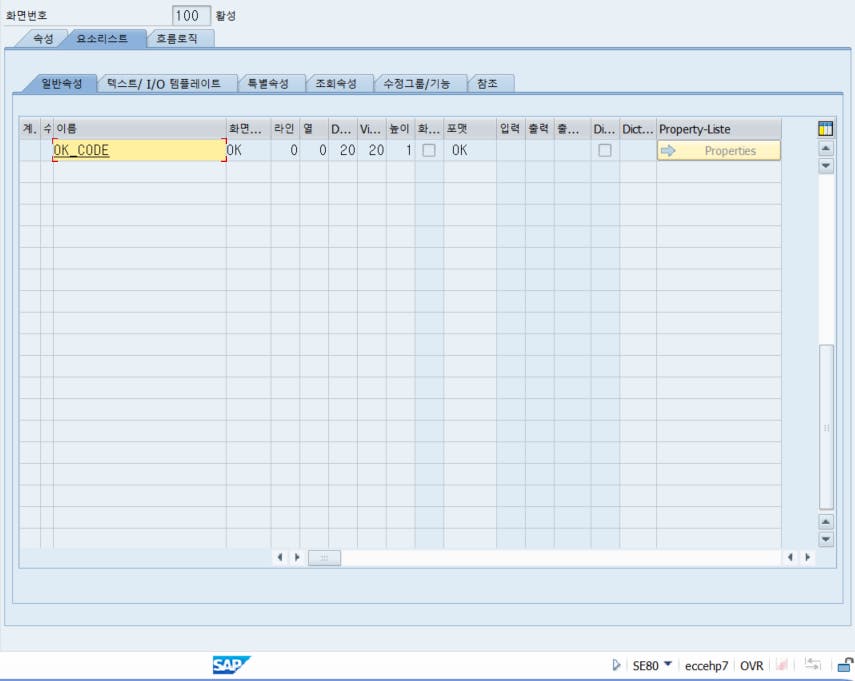Click the D... column header
Screen dimensions: 855x681
pyautogui.click(x=343, y=129)
